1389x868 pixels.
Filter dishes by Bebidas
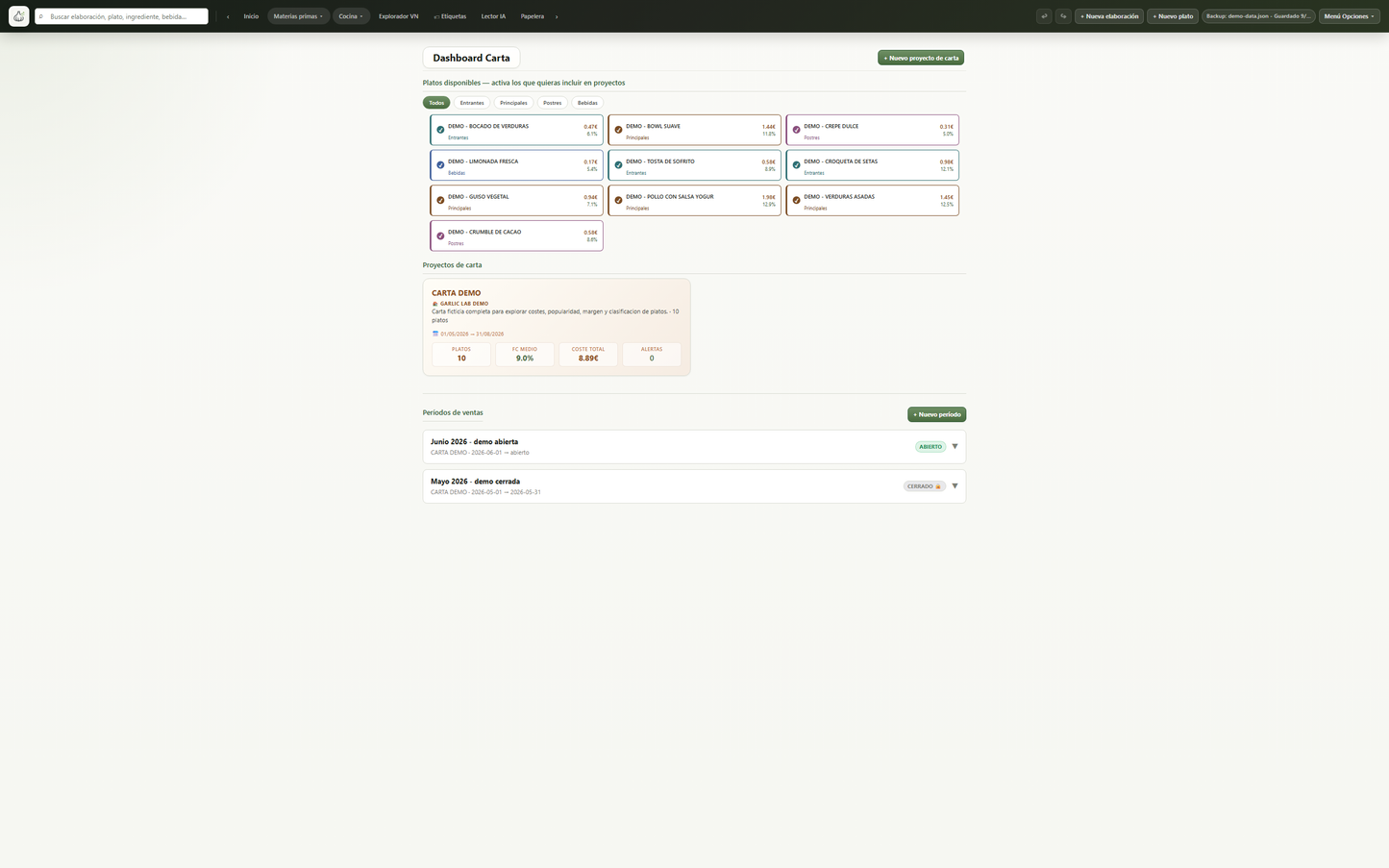pyautogui.click(x=587, y=103)
